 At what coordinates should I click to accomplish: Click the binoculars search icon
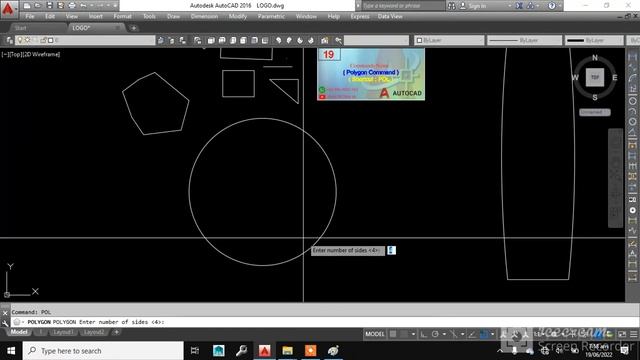pyautogui.click(x=452, y=6)
